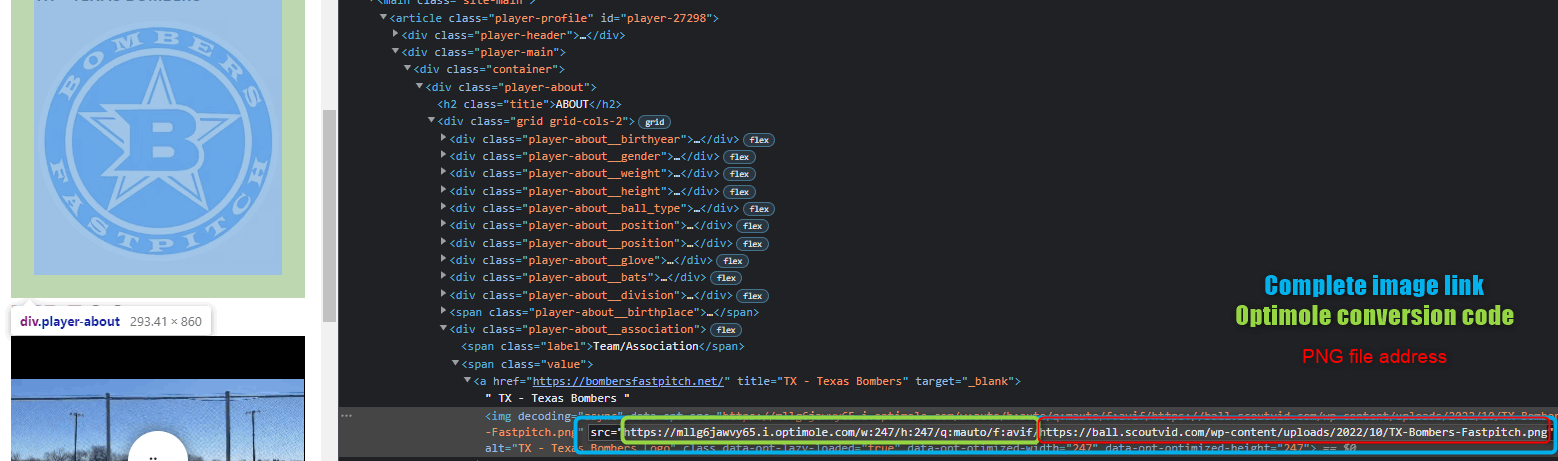
Task: Expand the player-about__birthplace span node
Action: [x=444, y=313]
